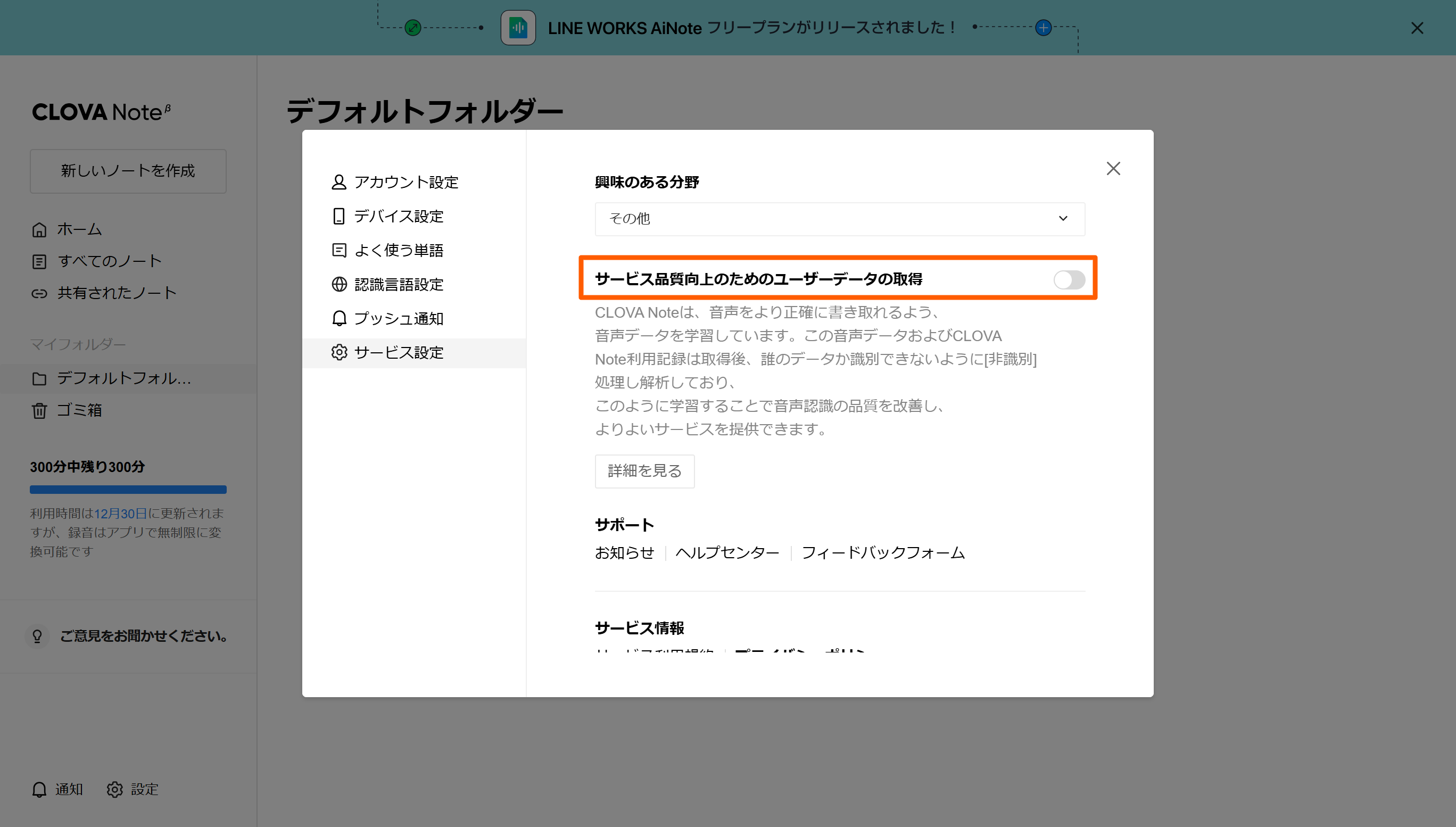Viewport: 1456px width, 827px height.
Task: Click the すべてのノート list icon
Action: point(39,261)
